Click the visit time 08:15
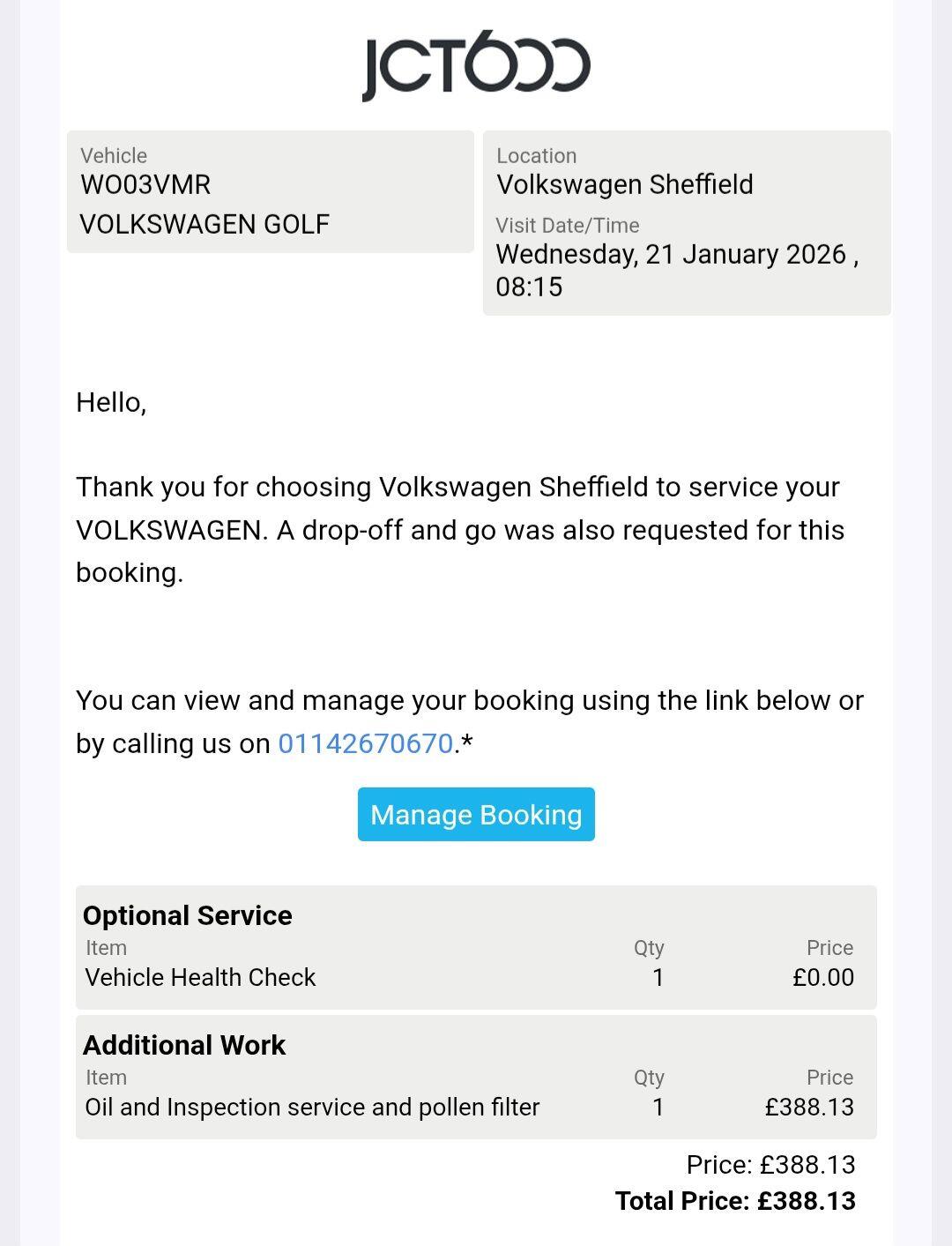 click(x=530, y=287)
